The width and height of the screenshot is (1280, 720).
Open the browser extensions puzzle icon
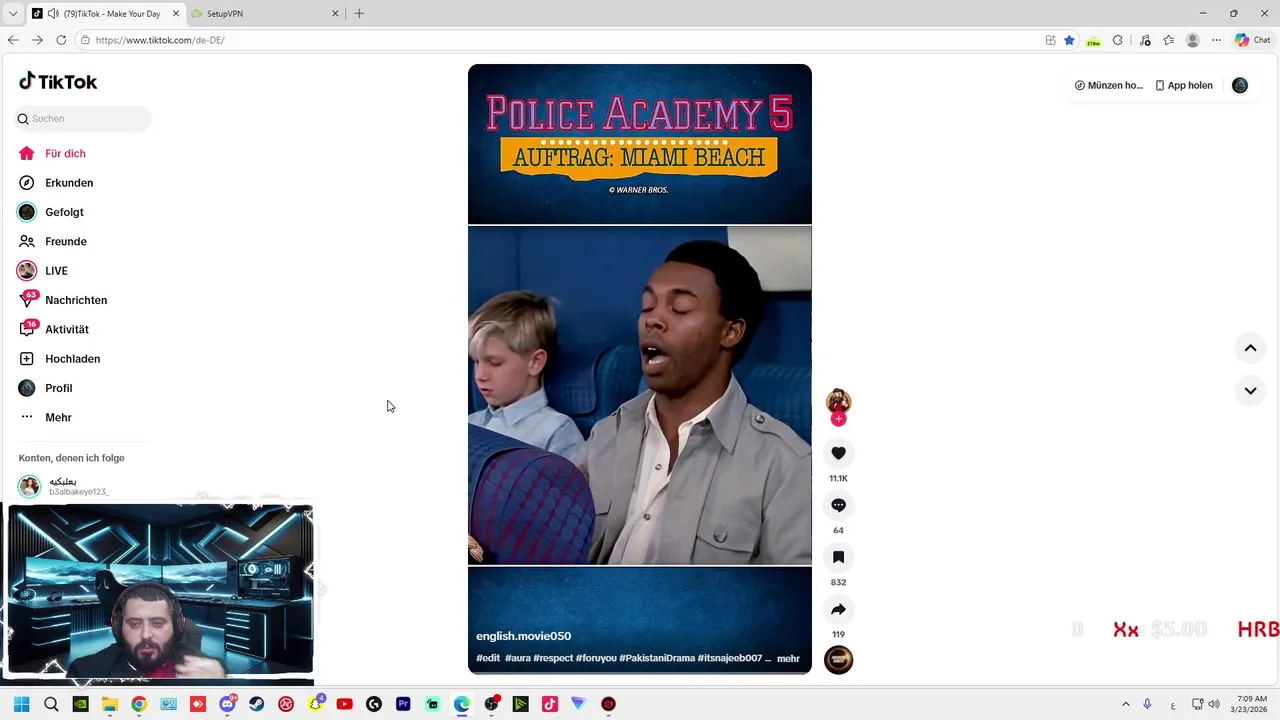[x=1118, y=40]
